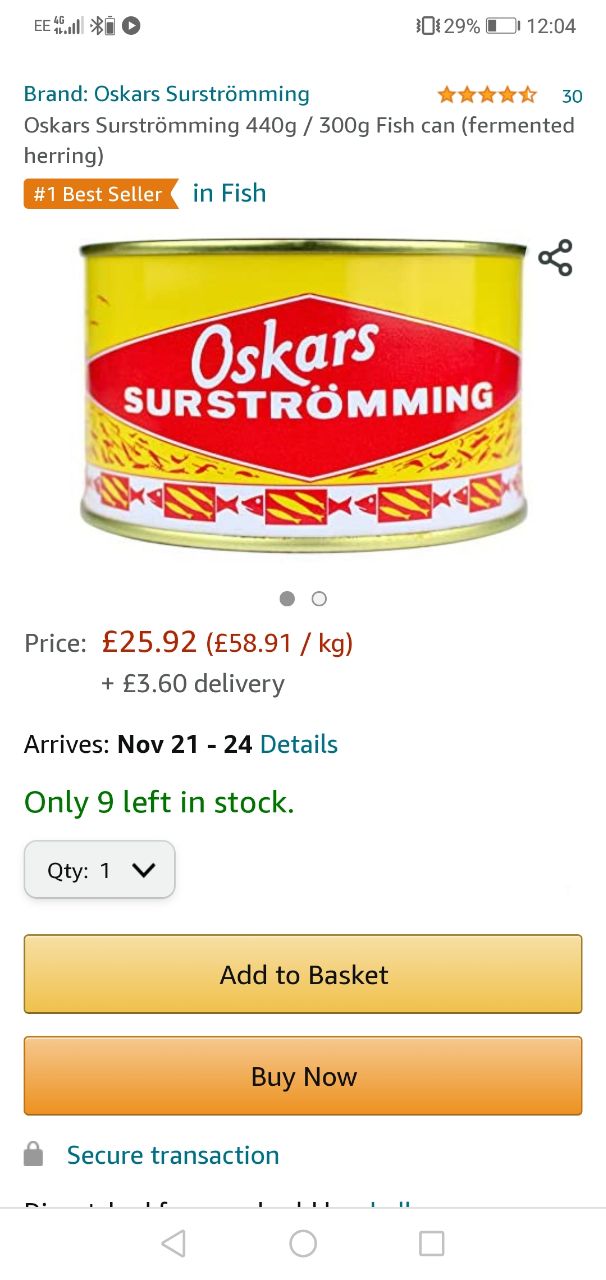Tap the Oskars Surströmming can image
Screen dimensions: 606x1280
click(303, 393)
